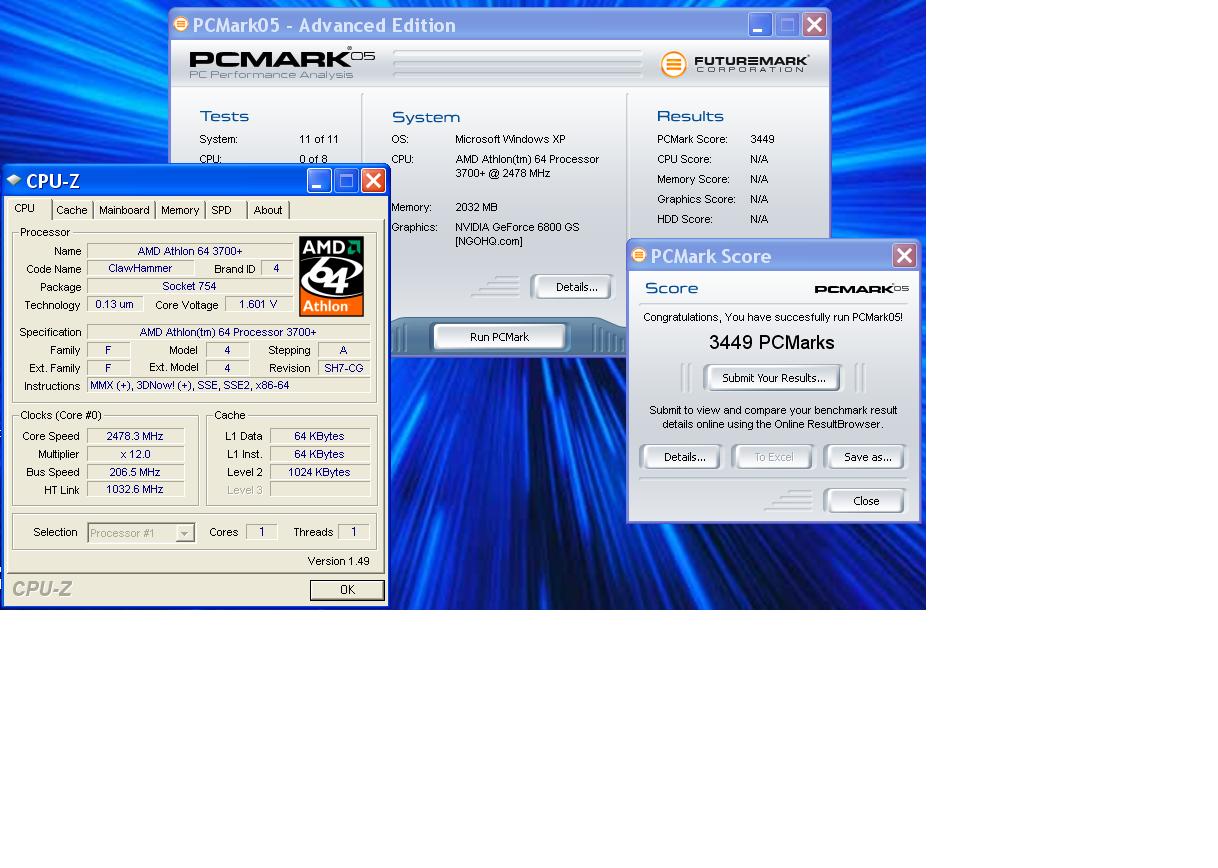Click the System tests count 11 of 11
Screen dimensions: 1218x868
(318, 139)
